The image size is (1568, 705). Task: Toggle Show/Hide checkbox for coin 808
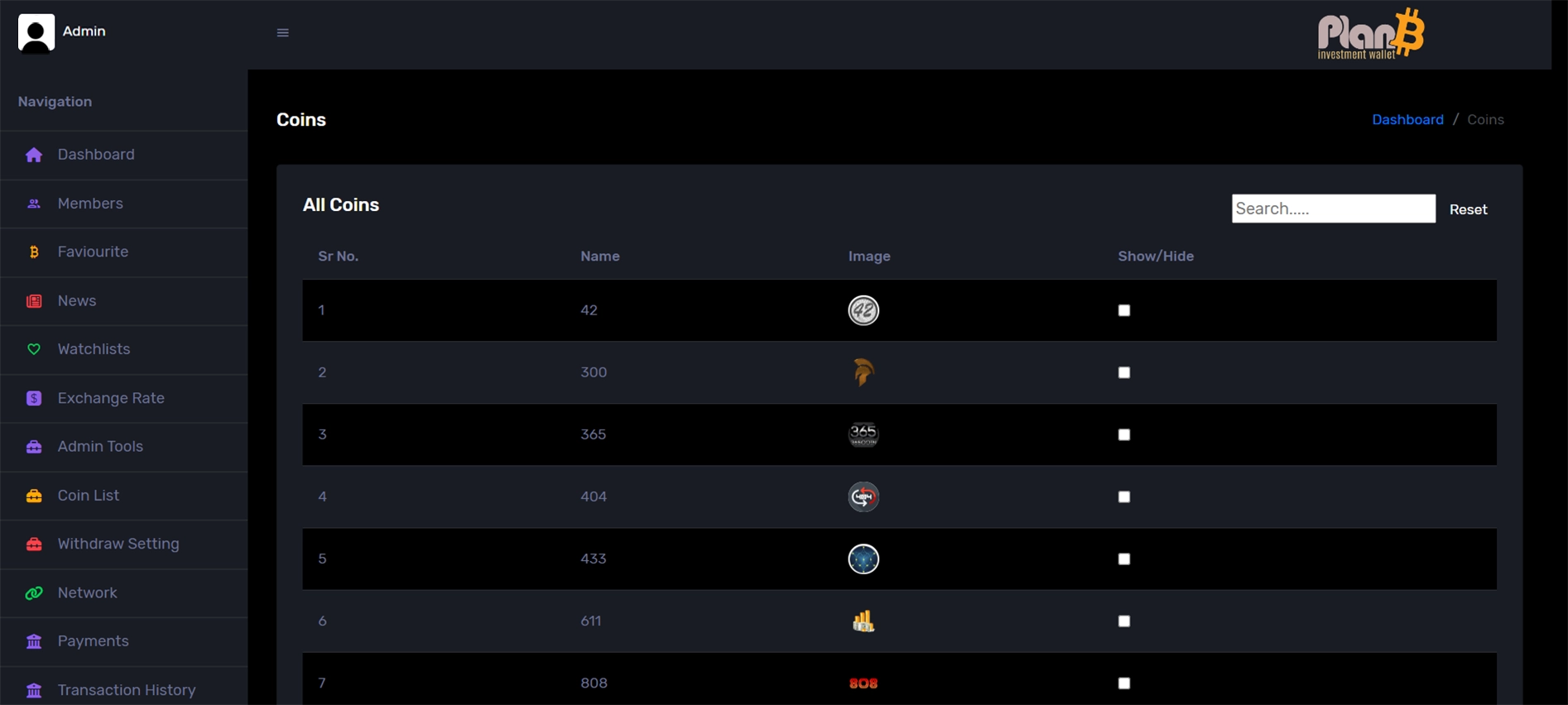1124,683
